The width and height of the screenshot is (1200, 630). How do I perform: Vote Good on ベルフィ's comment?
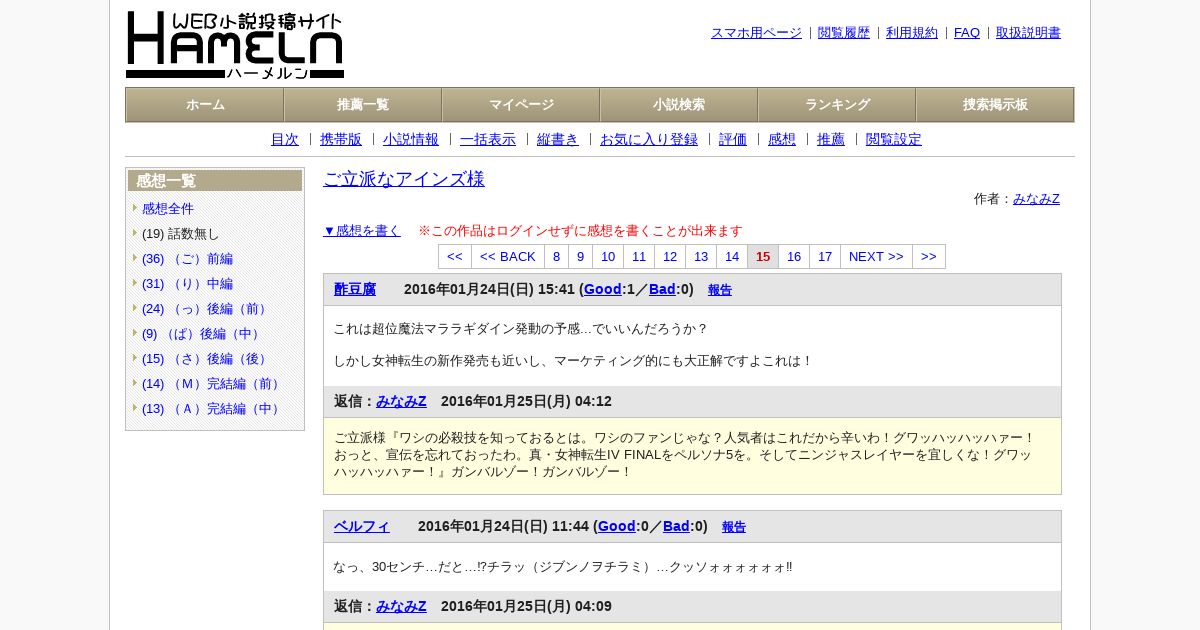617,527
